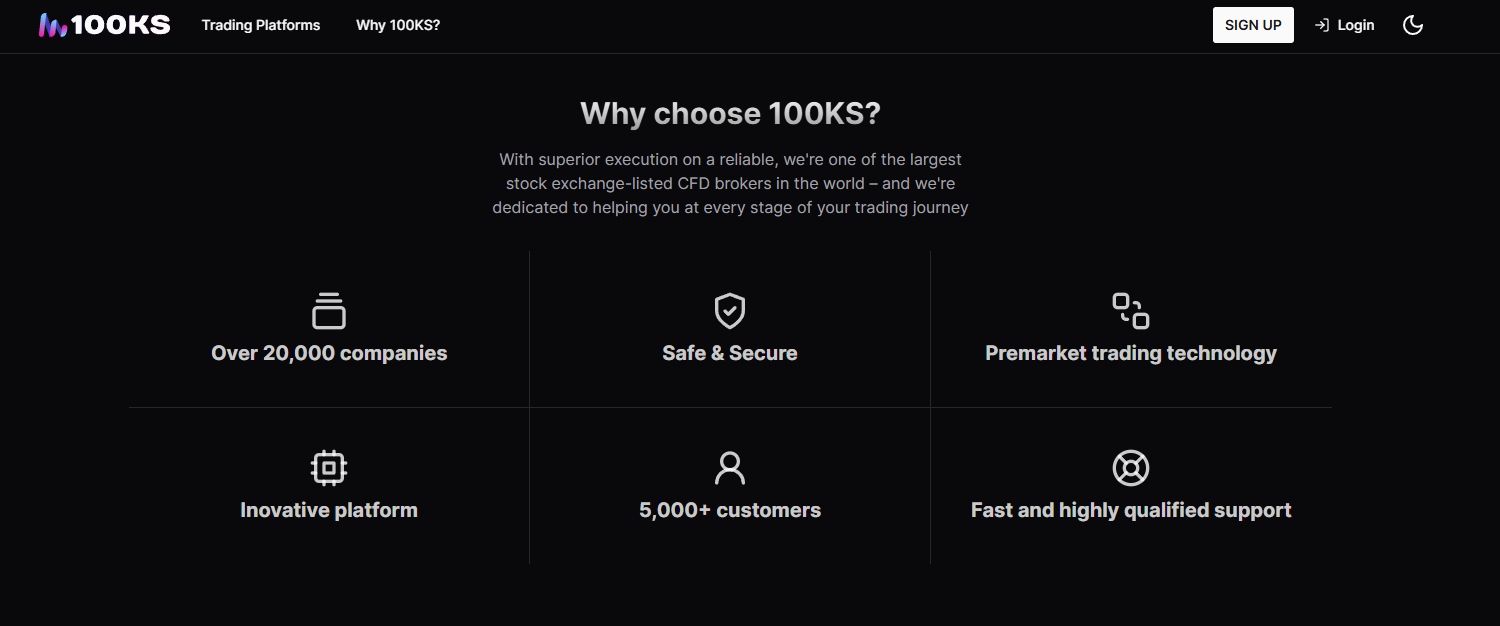Select the Safe & Secure heading

coord(730,353)
